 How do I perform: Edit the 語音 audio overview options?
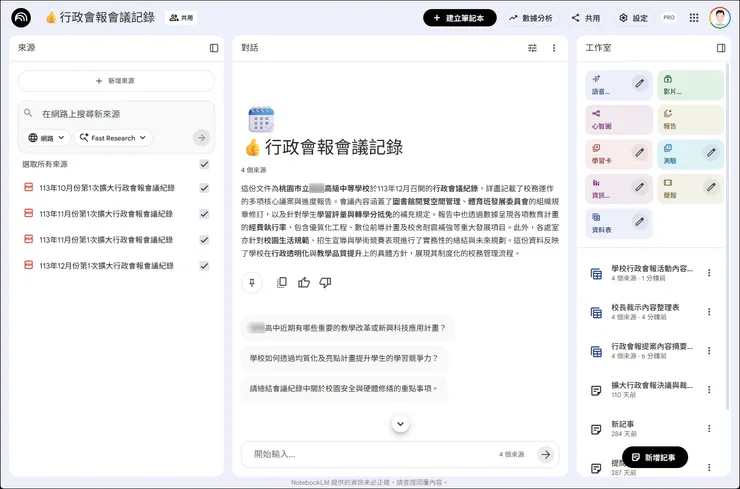[639, 84]
